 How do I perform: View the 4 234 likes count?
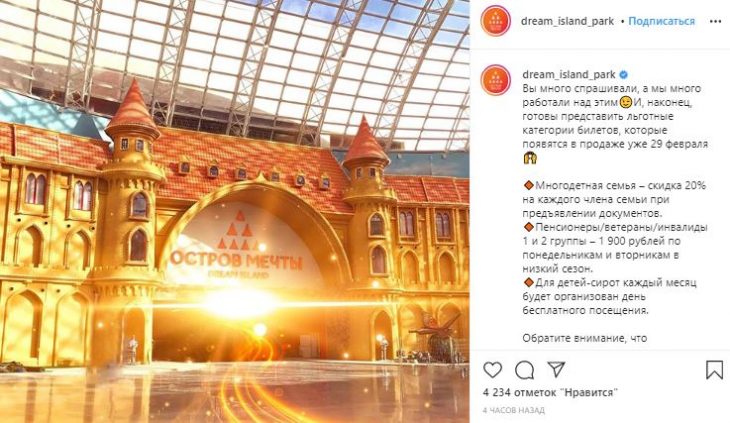[550, 393]
